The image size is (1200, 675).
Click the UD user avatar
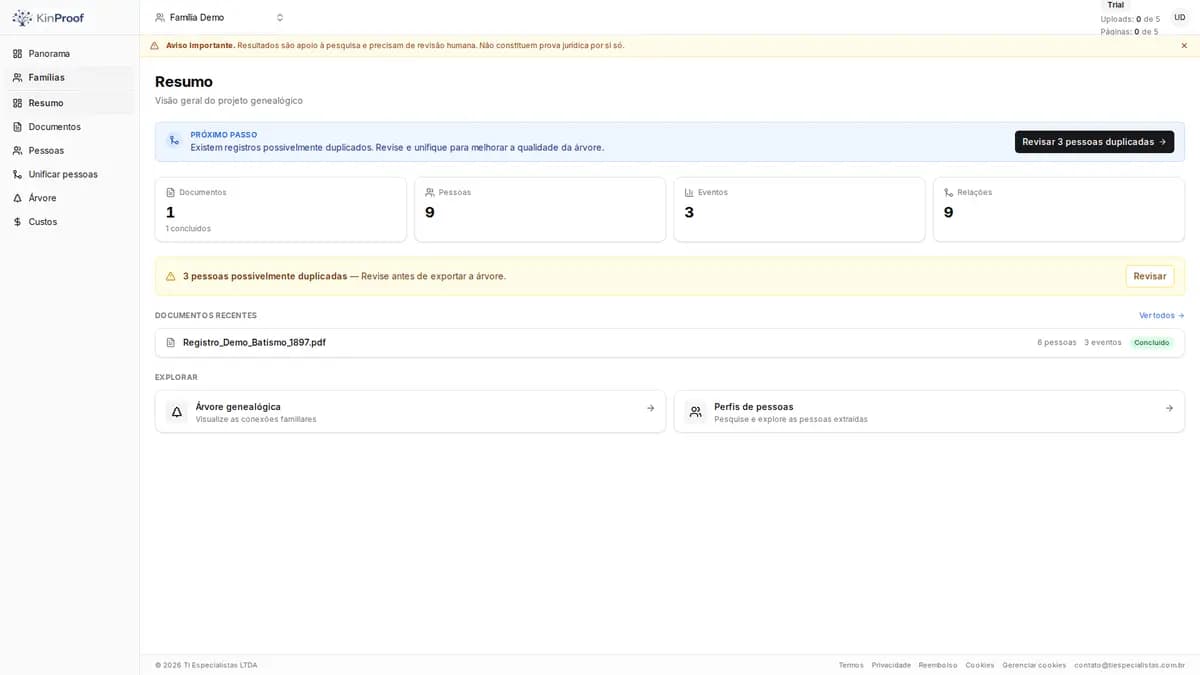1180,18
